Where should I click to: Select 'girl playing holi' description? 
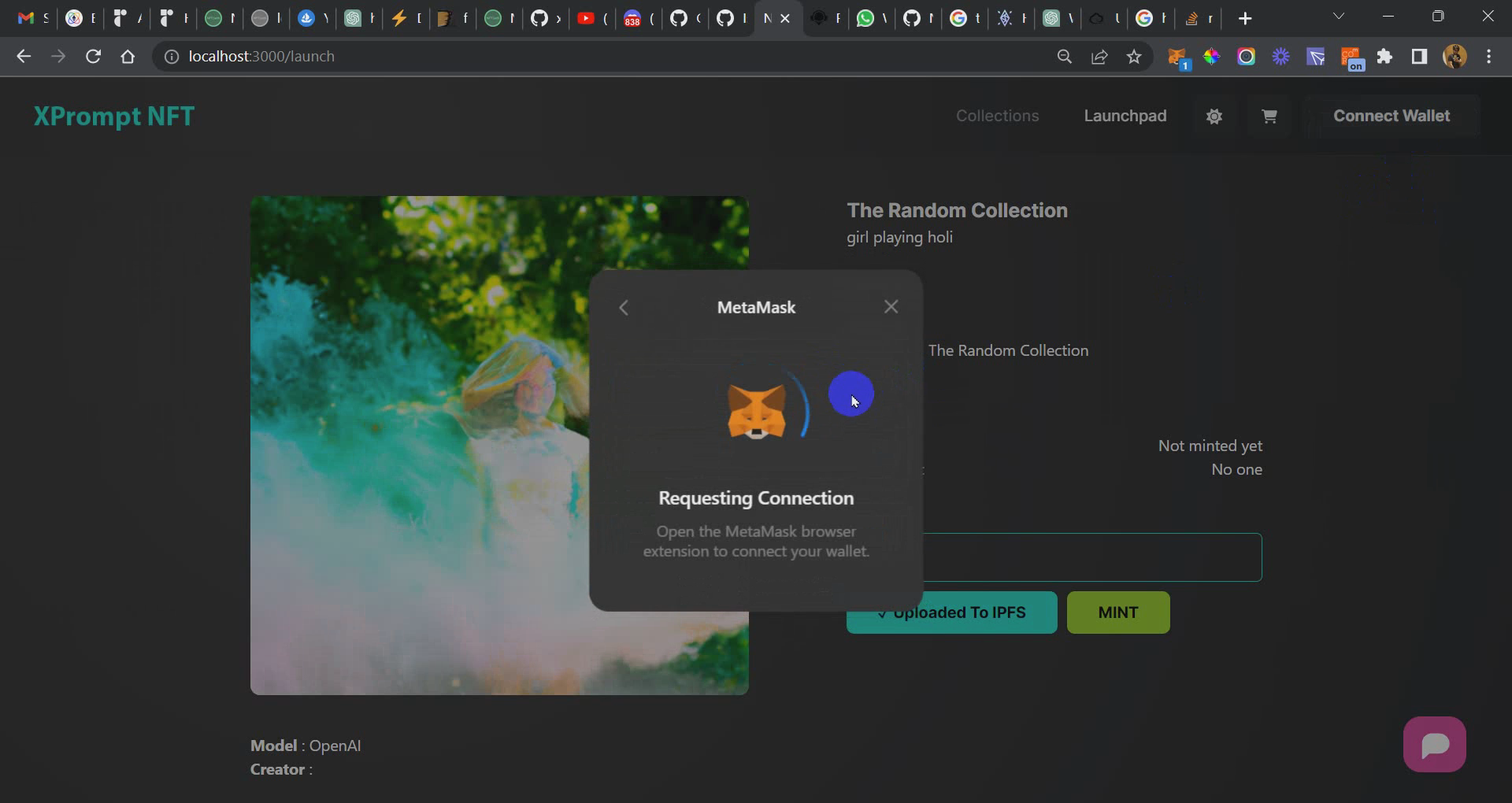click(899, 237)
